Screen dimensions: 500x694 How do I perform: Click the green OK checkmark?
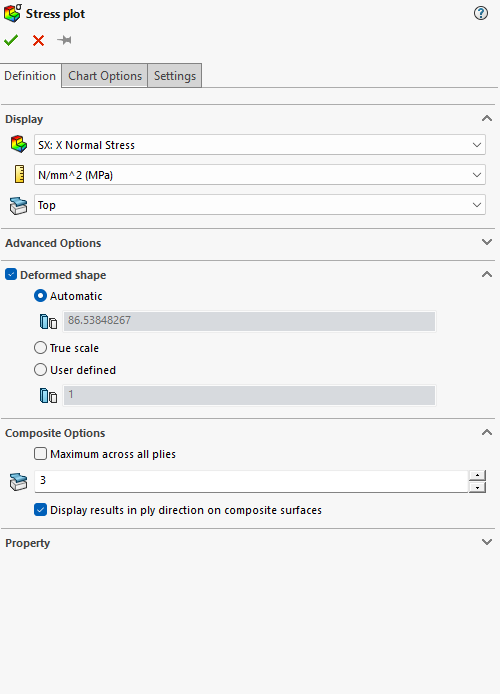[x=11, y=40]
